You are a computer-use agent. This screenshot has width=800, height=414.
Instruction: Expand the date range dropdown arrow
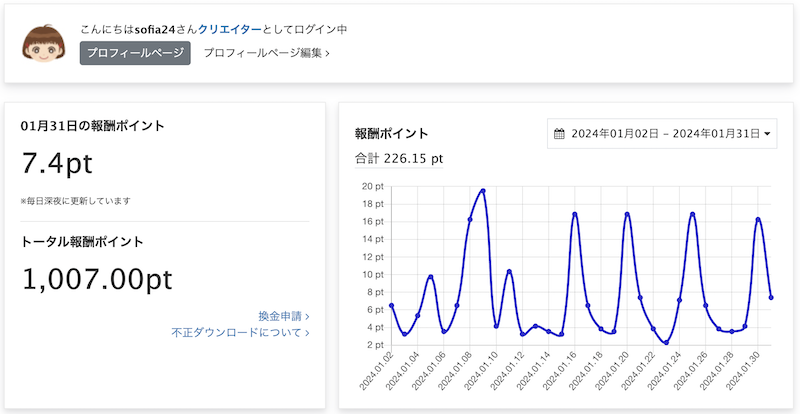pos(767,134)
